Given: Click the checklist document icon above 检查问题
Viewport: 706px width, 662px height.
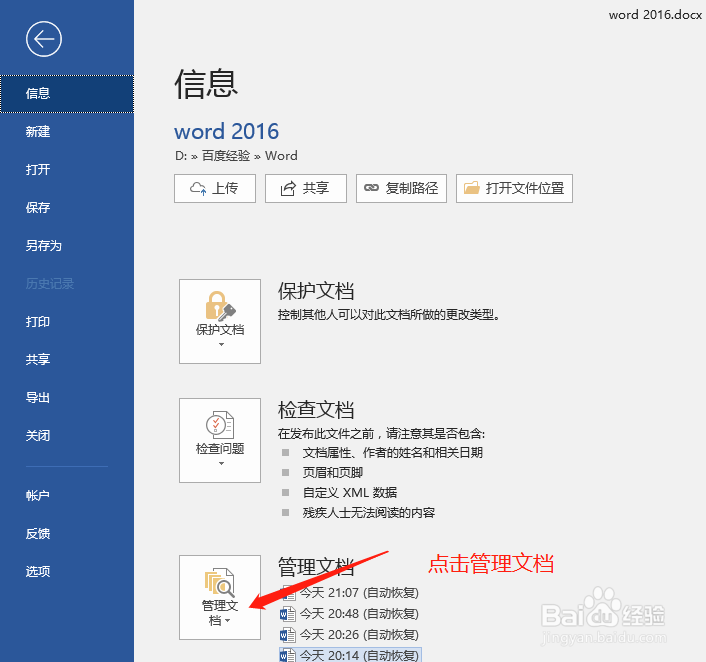Looking at the screenshot, I should point(220,425).
